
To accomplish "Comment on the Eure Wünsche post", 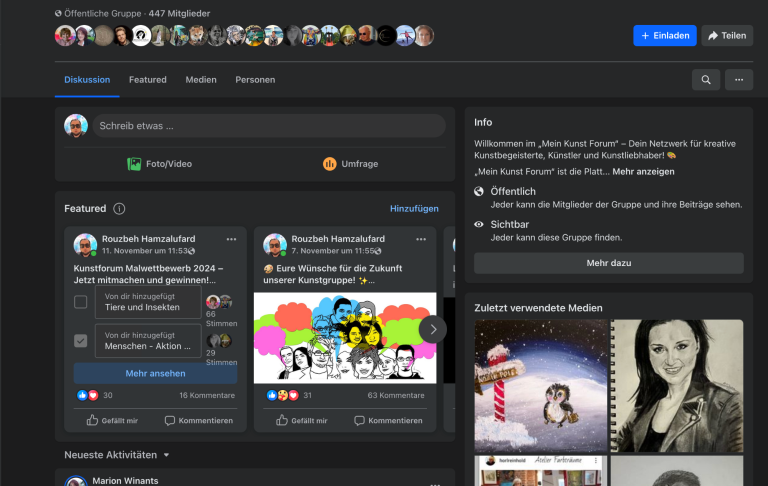I will pyautogui.click(x=388, y=420).
